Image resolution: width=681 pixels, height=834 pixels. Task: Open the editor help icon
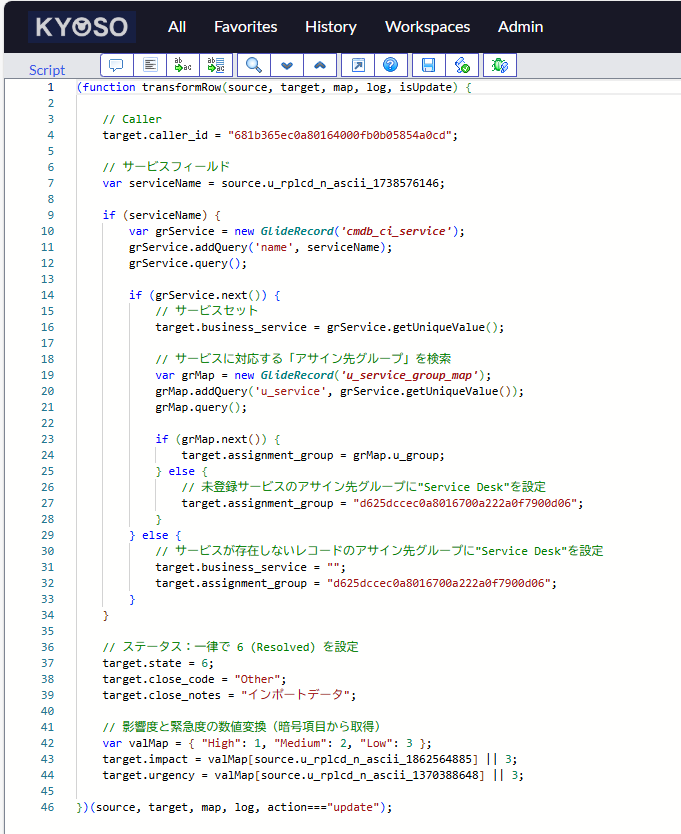pyautogui.click(x=390, y=65)
